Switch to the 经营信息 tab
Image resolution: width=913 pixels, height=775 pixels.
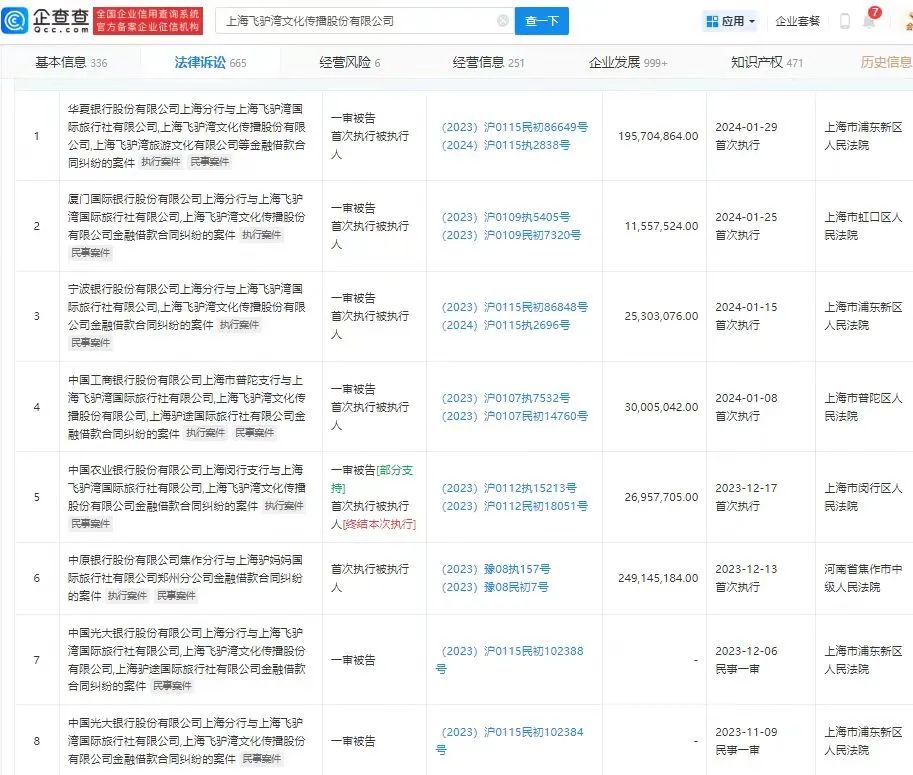pos(489,62)
